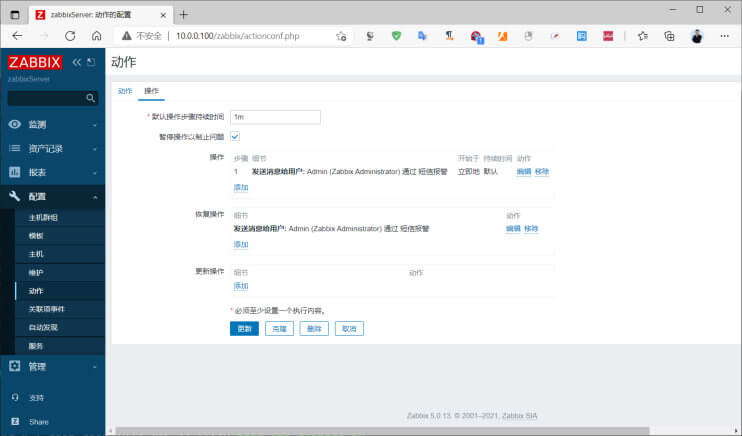Click the Share Z icon

coord(15,421)
